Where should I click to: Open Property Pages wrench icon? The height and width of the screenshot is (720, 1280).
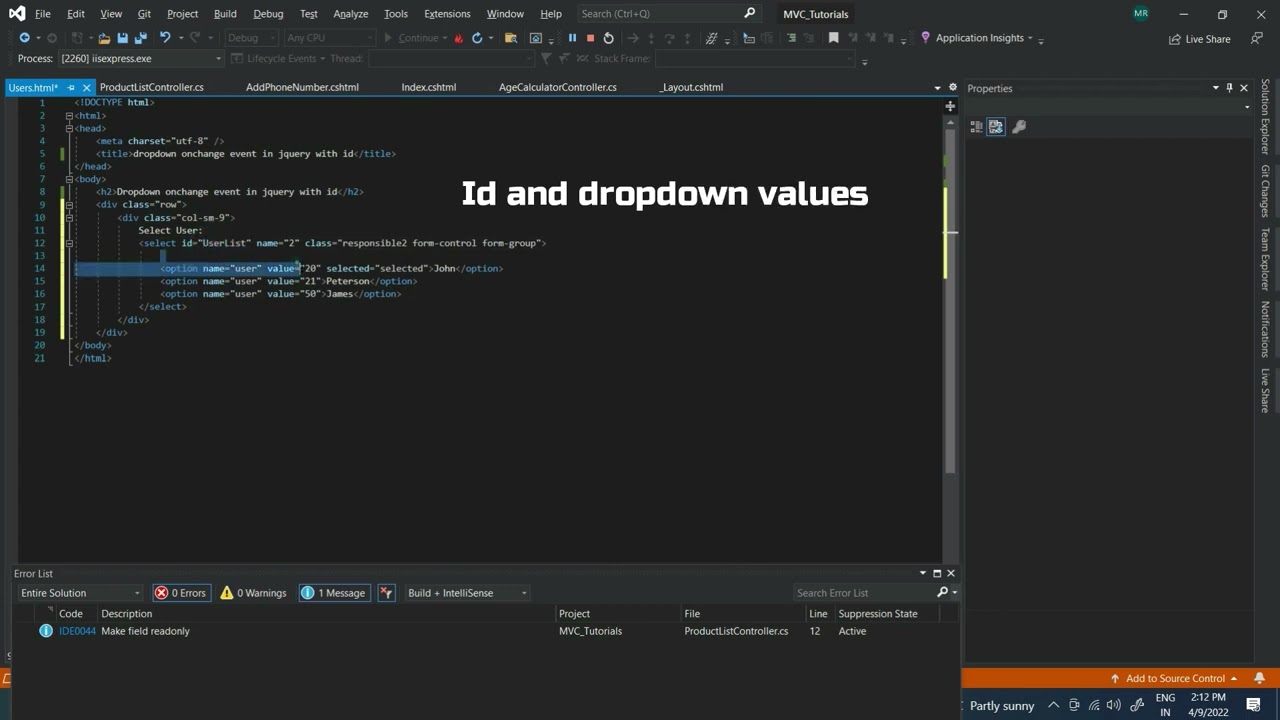(1019, 126)
